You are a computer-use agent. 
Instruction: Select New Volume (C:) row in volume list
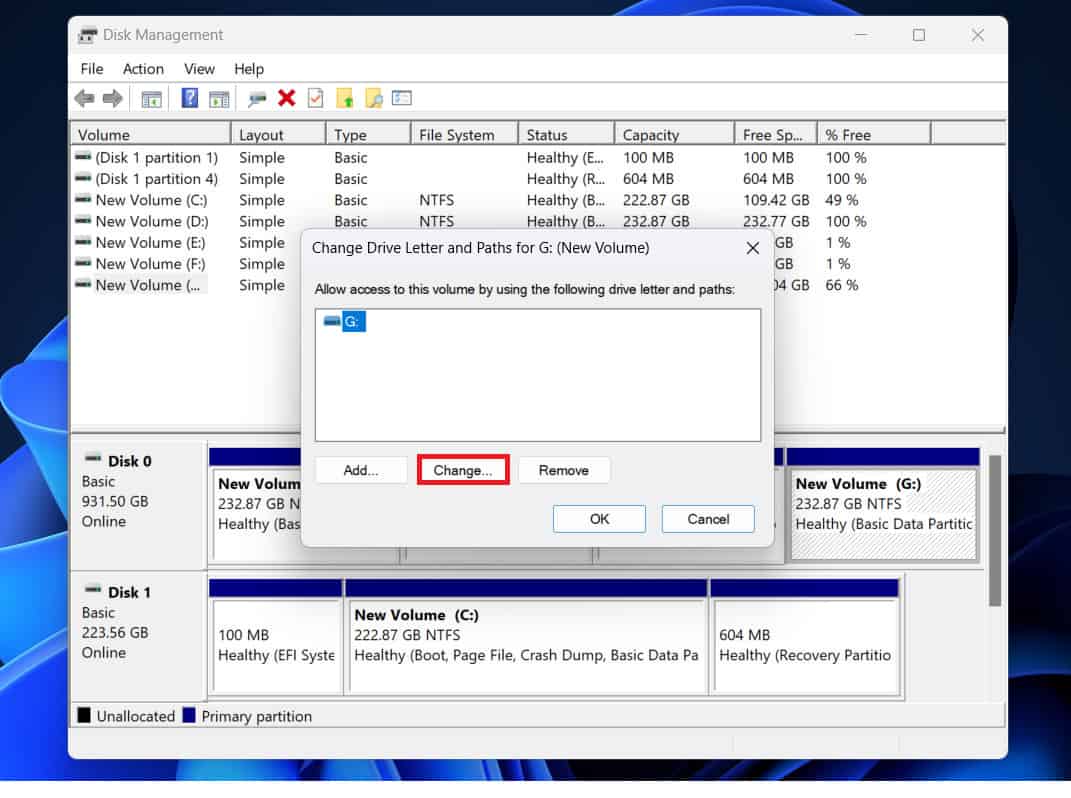coord(151,200)
